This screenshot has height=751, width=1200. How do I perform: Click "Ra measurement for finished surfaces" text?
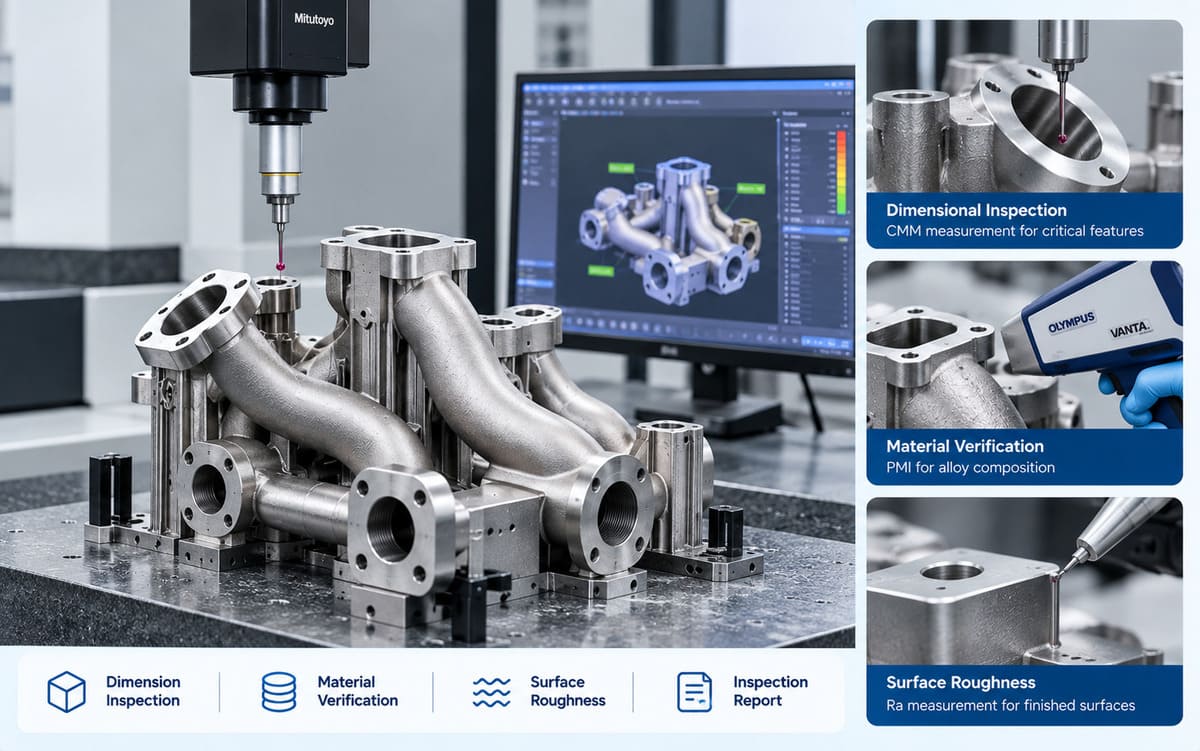(x=1010, y=705)
